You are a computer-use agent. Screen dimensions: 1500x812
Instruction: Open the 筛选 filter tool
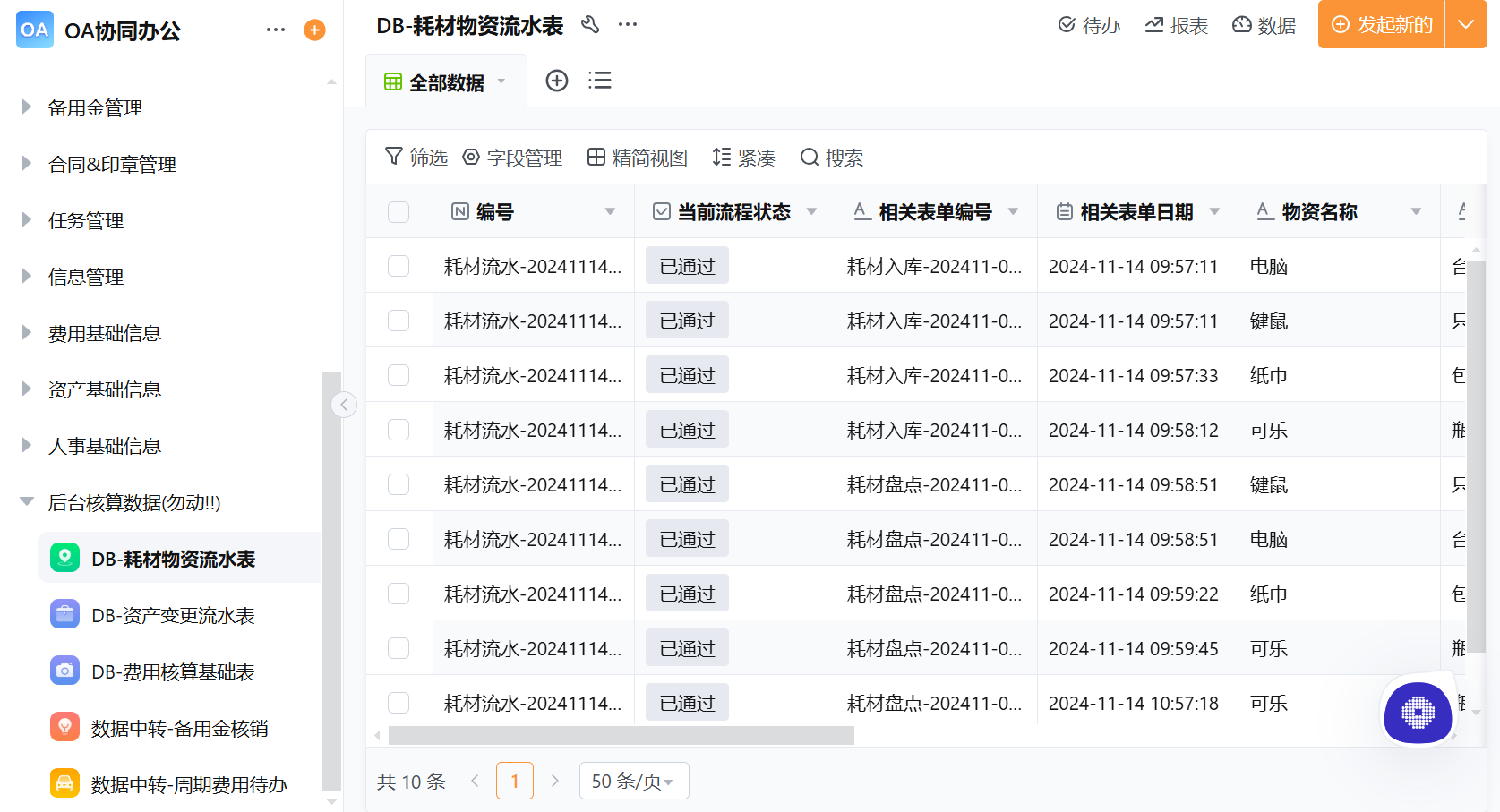415,158
